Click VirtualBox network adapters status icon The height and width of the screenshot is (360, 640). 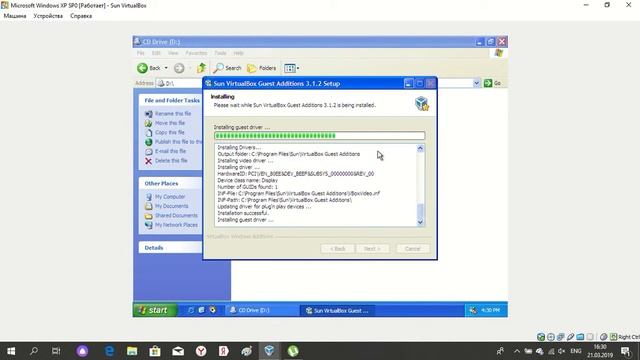(560, 337)
